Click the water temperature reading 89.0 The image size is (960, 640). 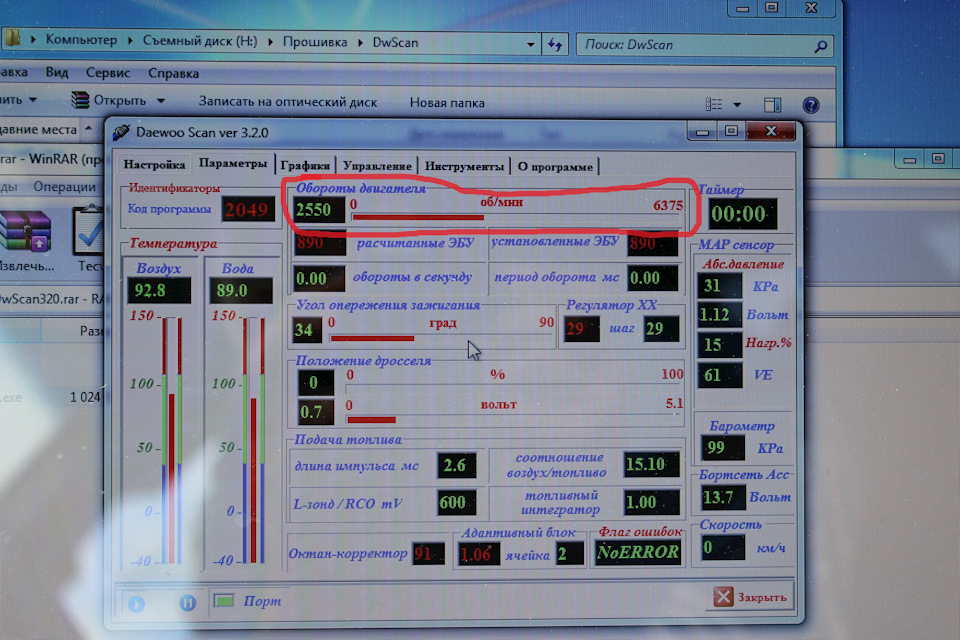[x=241, y=290]
